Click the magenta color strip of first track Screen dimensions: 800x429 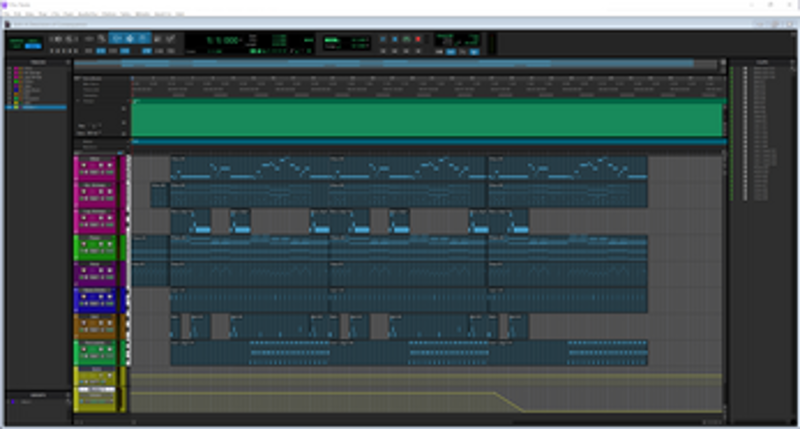point(77,168)
